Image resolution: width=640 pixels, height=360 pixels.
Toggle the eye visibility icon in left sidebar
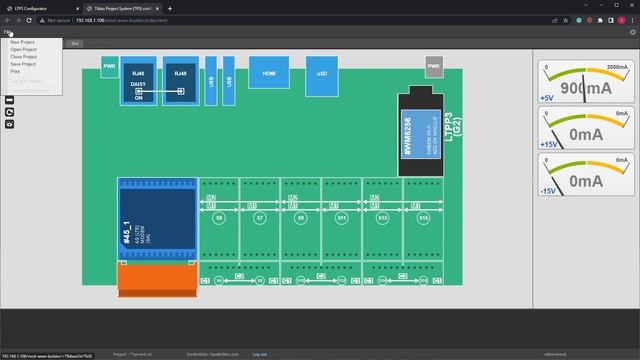tap(9, 124)
